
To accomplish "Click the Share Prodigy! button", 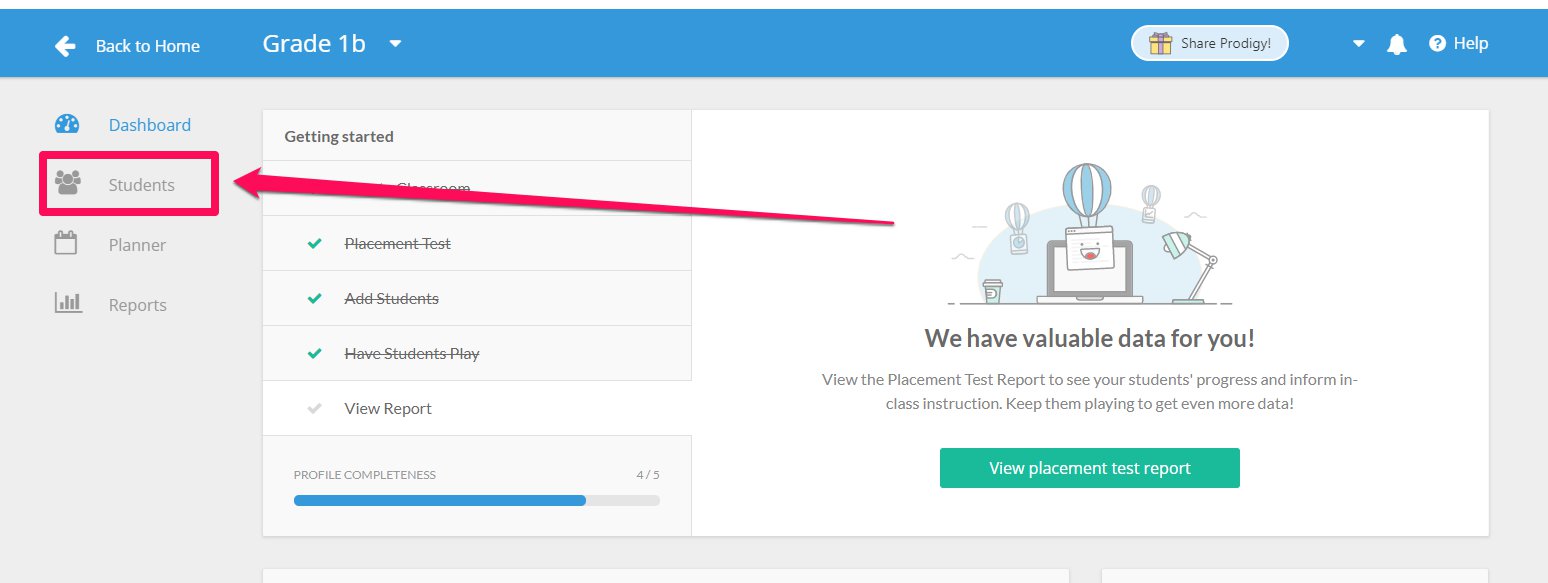I will [x=1210, y=43].
